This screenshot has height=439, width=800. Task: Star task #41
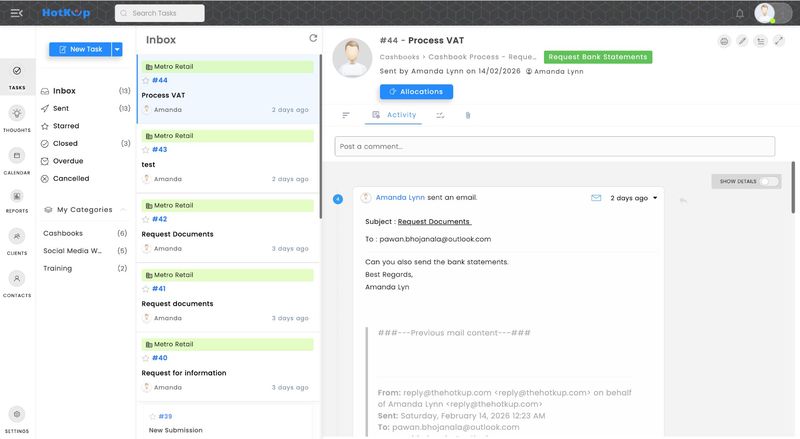[145, 289]
